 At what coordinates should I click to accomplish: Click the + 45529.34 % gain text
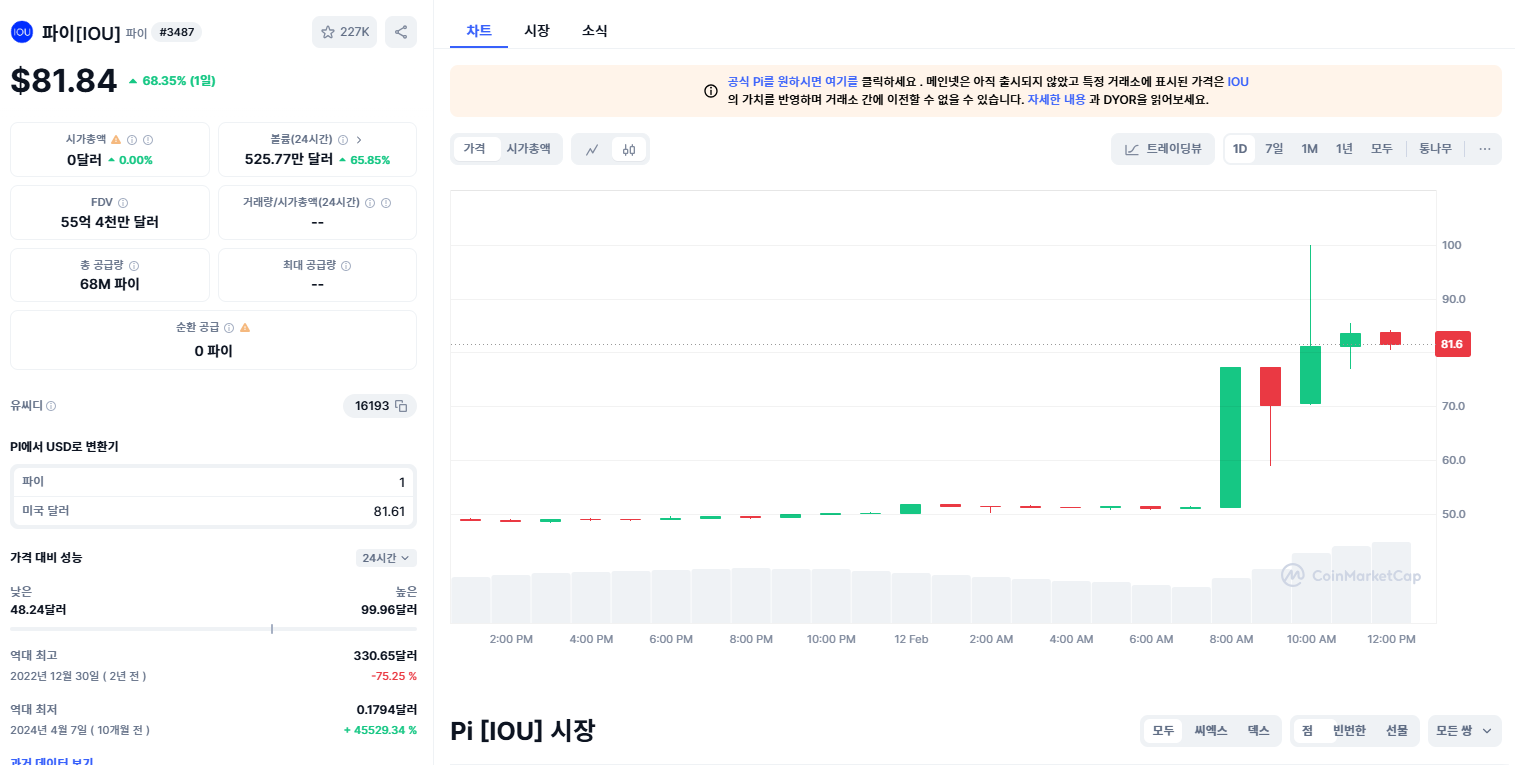pyautogui.click(x=380, y=730)
